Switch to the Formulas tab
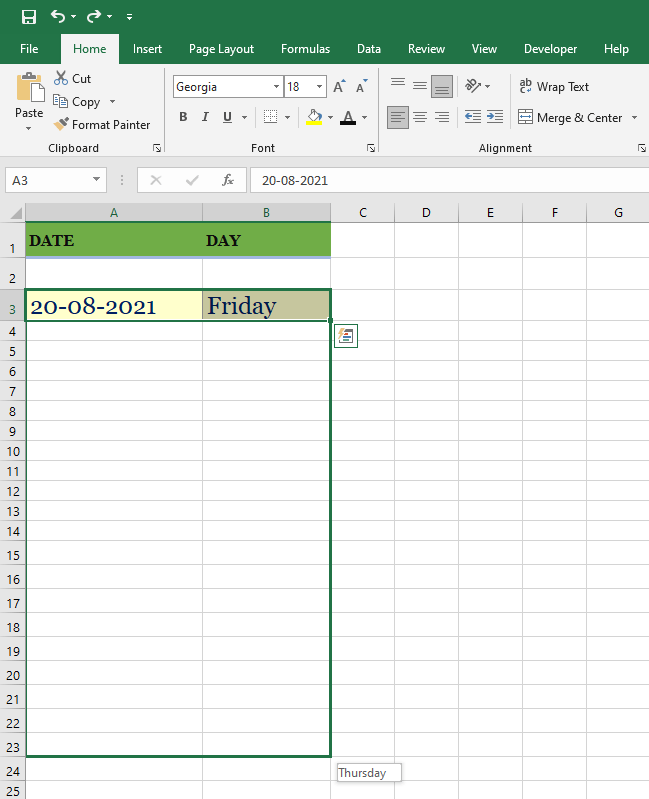649x799 pixels. (305, 49)
